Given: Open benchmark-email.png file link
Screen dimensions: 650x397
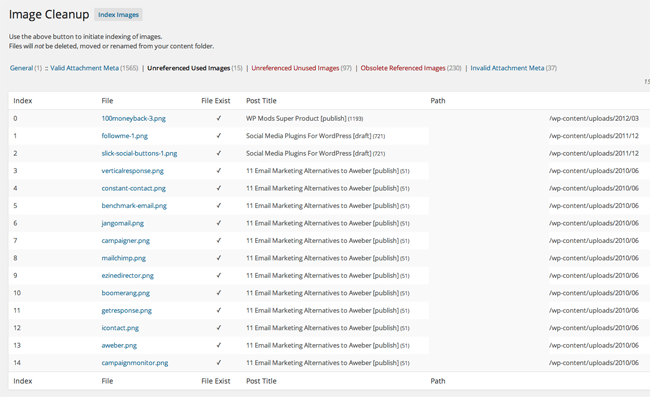Looking at the screenshot, I should coord(134,206).
